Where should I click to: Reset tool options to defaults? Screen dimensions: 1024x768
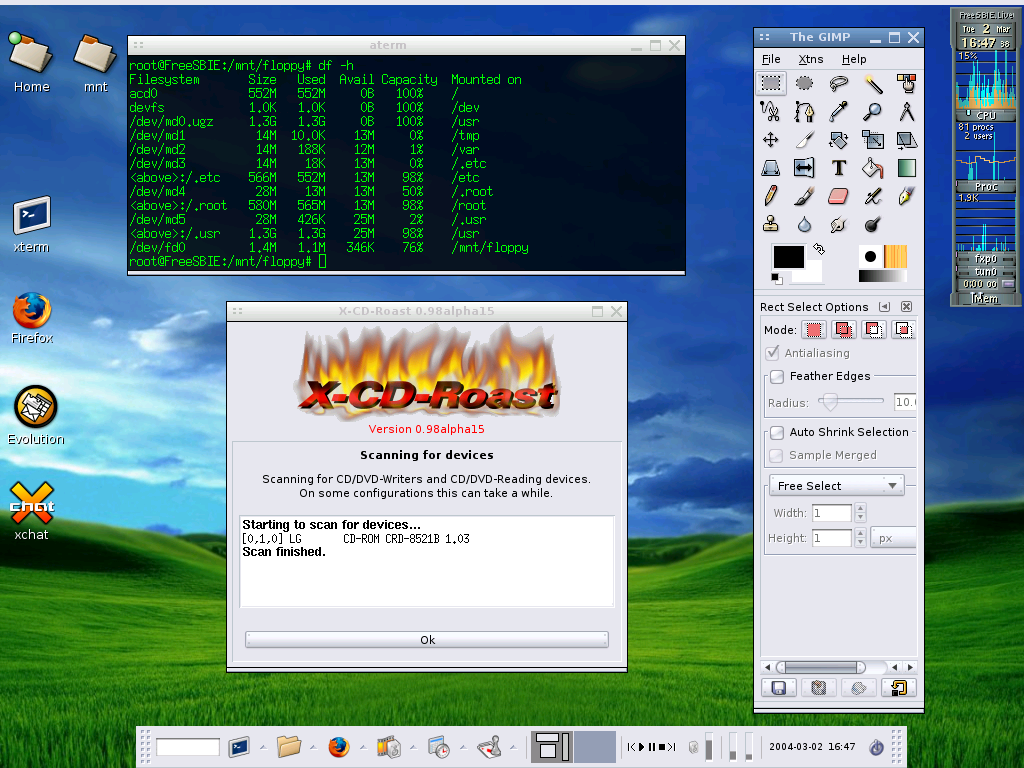[x=899, y=688]
